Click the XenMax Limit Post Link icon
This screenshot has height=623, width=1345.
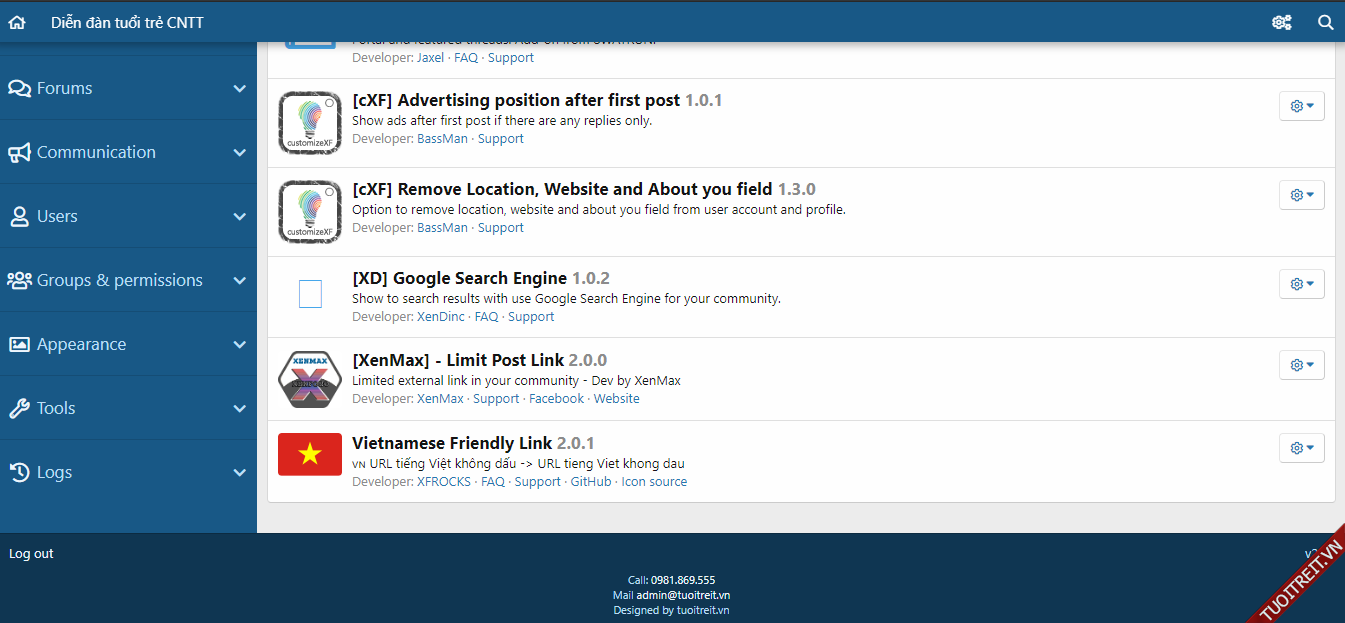tap(310, 379)
